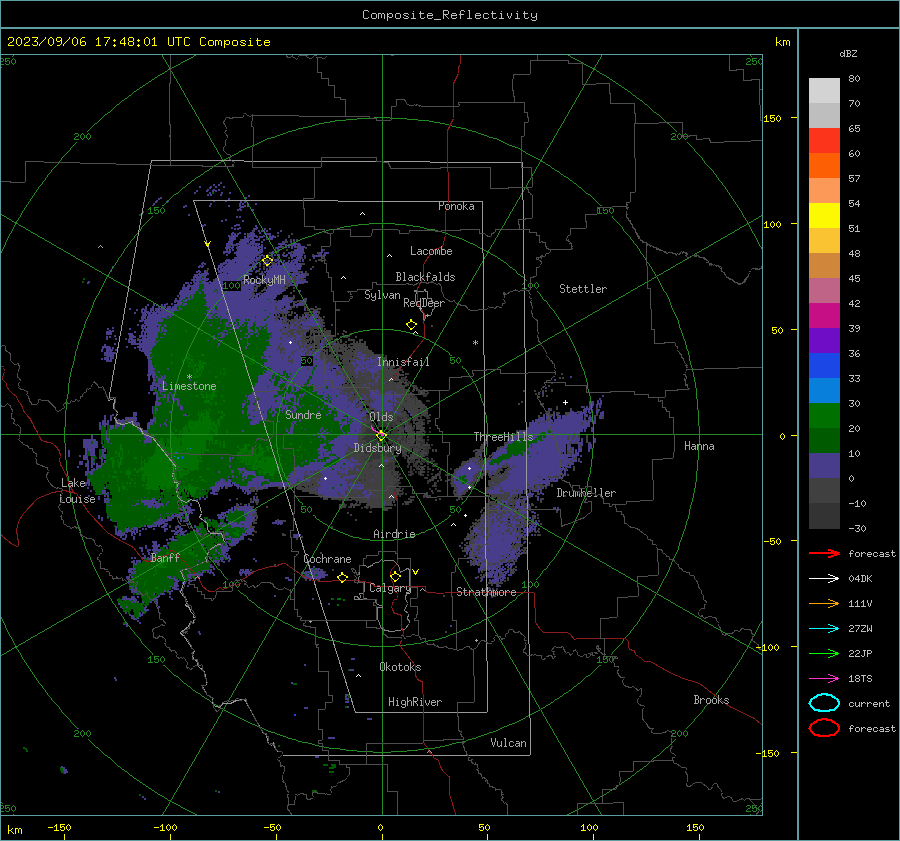Click the yellow diamond marker near Cochrane
Screen dimensions: 900x841
tap(343, 577)
